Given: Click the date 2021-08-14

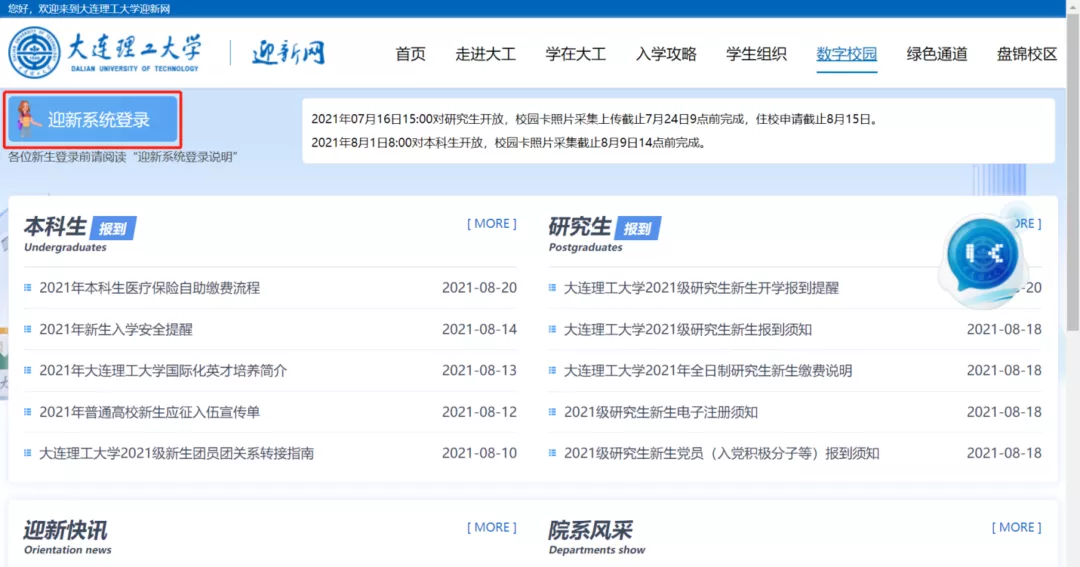Looking at the screenshot, I should pos(479,329).
